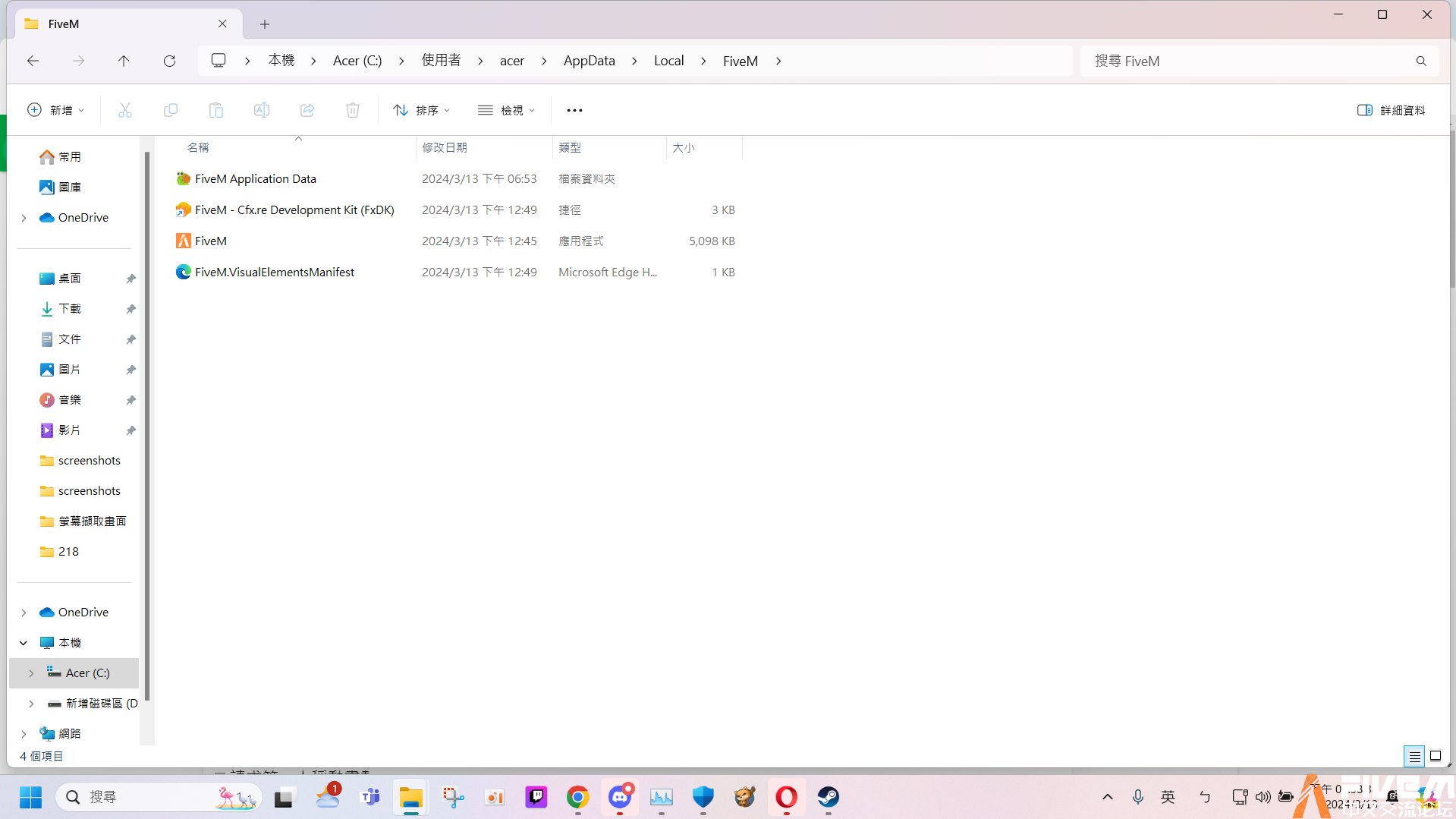Open 桌面 in the sidebar
Image resolution: width=1456 pixels, height=819 pixels.
70,279
